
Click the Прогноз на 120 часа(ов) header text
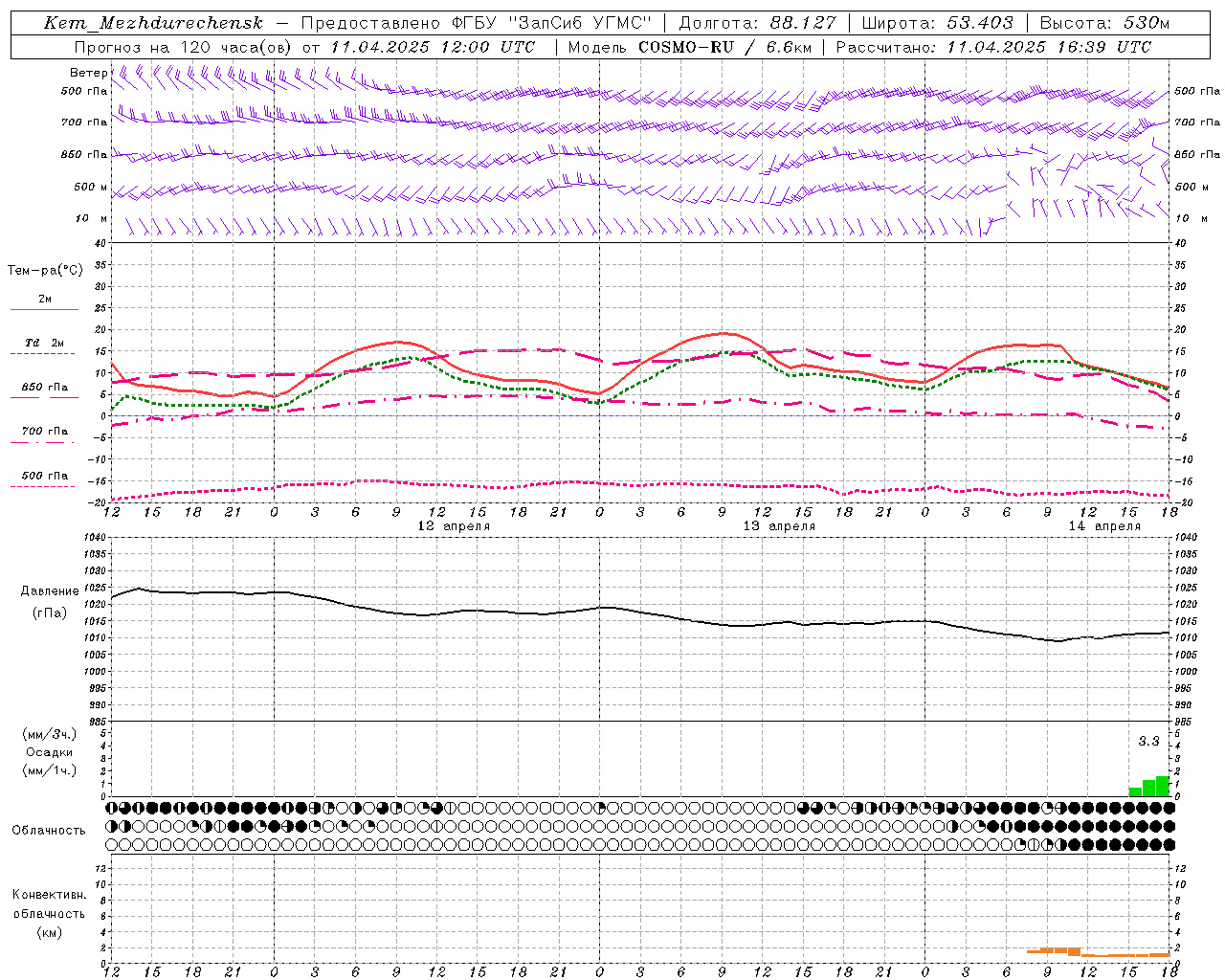click(x=184, y=47)
